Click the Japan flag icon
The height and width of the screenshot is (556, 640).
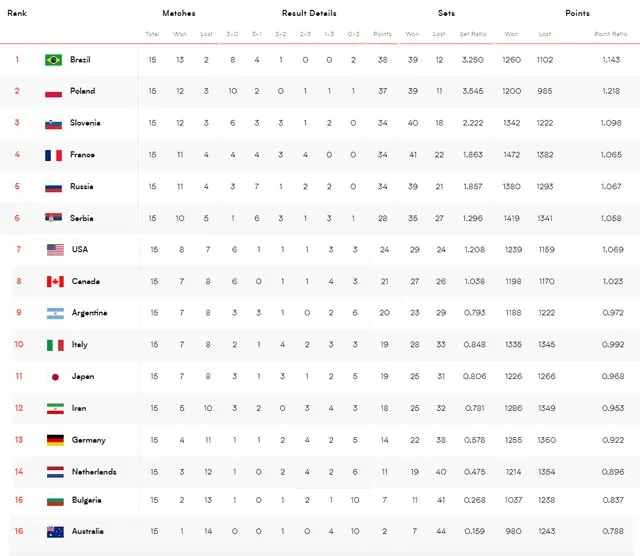pyautogui.click(x=54, y=377)
